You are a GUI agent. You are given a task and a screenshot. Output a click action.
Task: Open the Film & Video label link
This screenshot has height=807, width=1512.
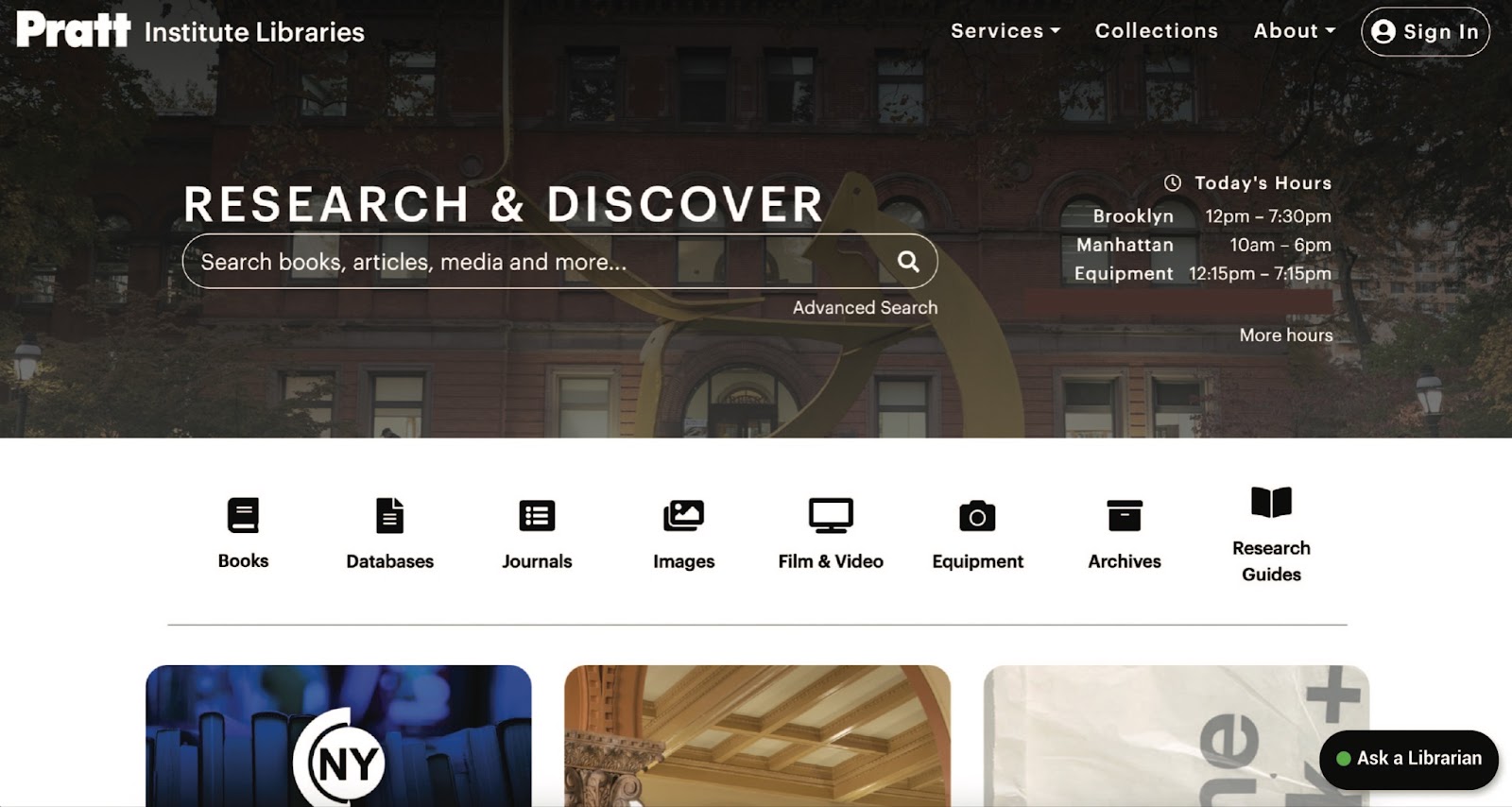[x=831, y=561]
